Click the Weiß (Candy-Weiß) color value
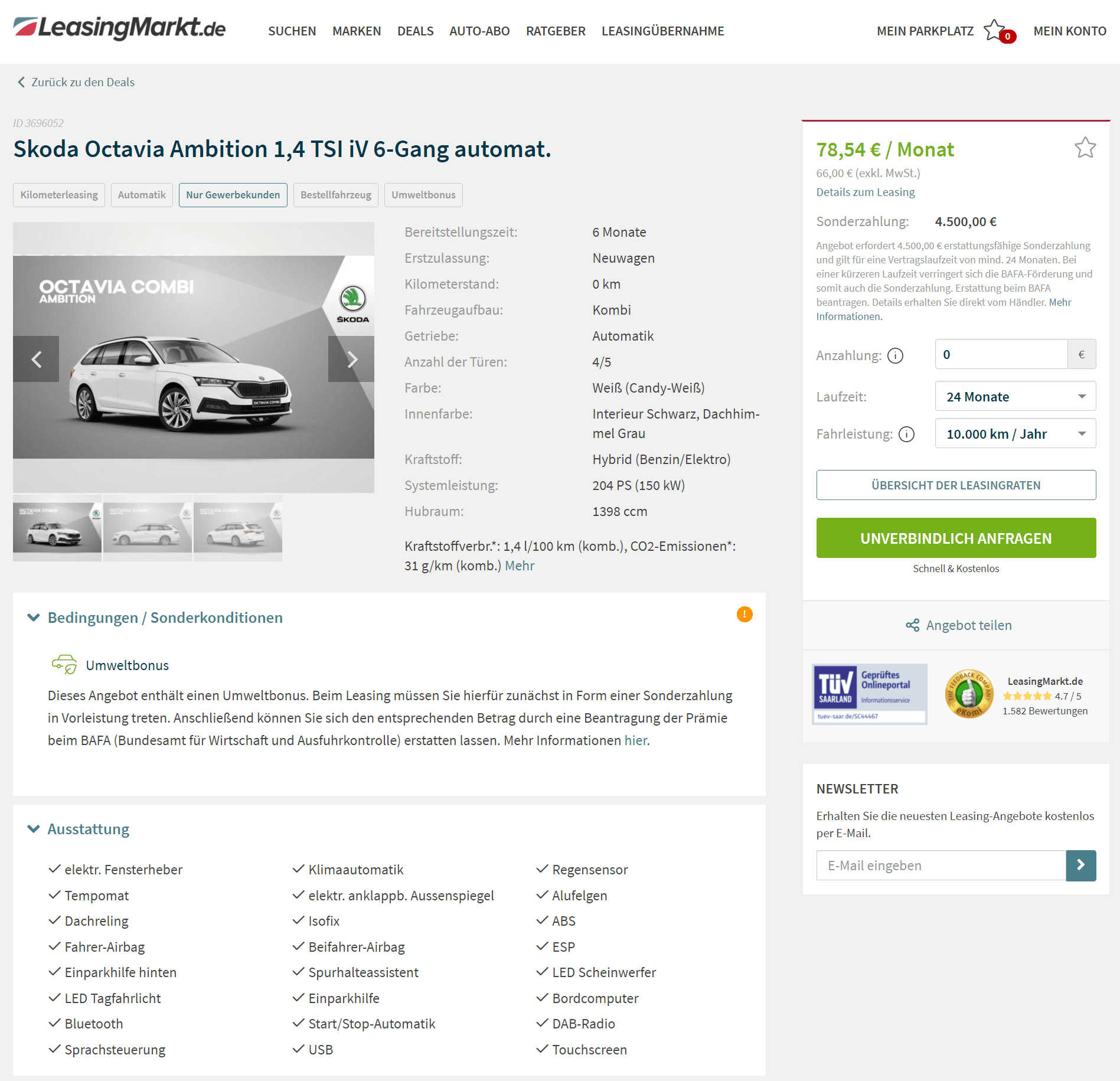This screenshot has height=1081, width=1120. pyautogui.click(x=648, y=388)
